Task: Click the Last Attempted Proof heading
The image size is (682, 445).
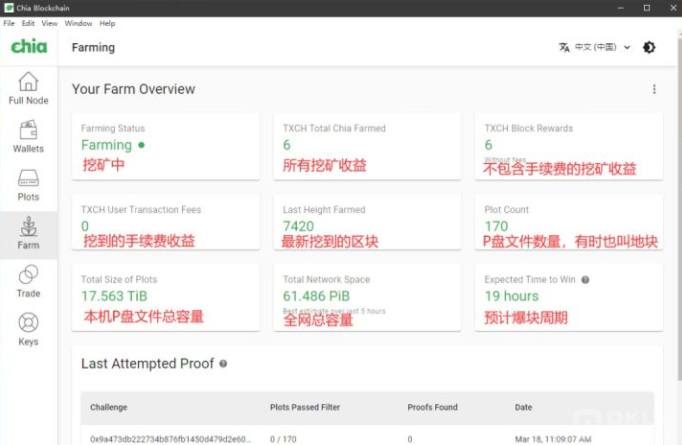Action: coord(147,364)
